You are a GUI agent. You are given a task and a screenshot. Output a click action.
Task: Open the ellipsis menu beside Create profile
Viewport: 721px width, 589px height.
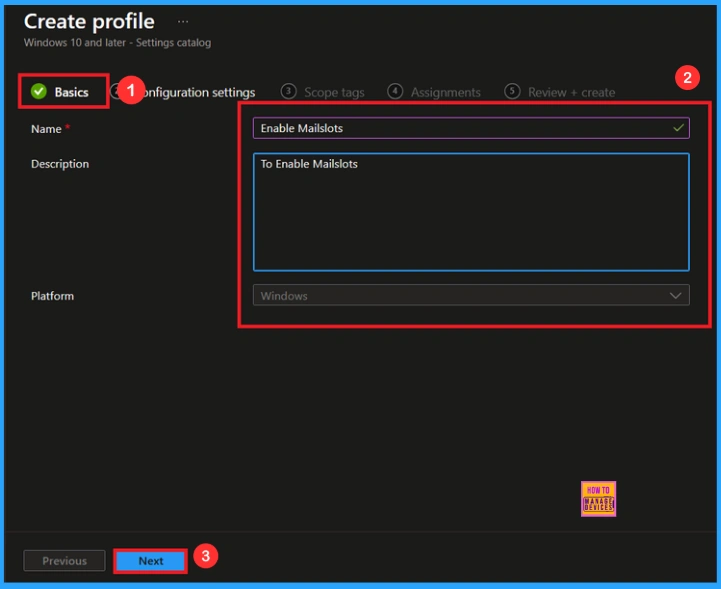click(x=182, y=21)
